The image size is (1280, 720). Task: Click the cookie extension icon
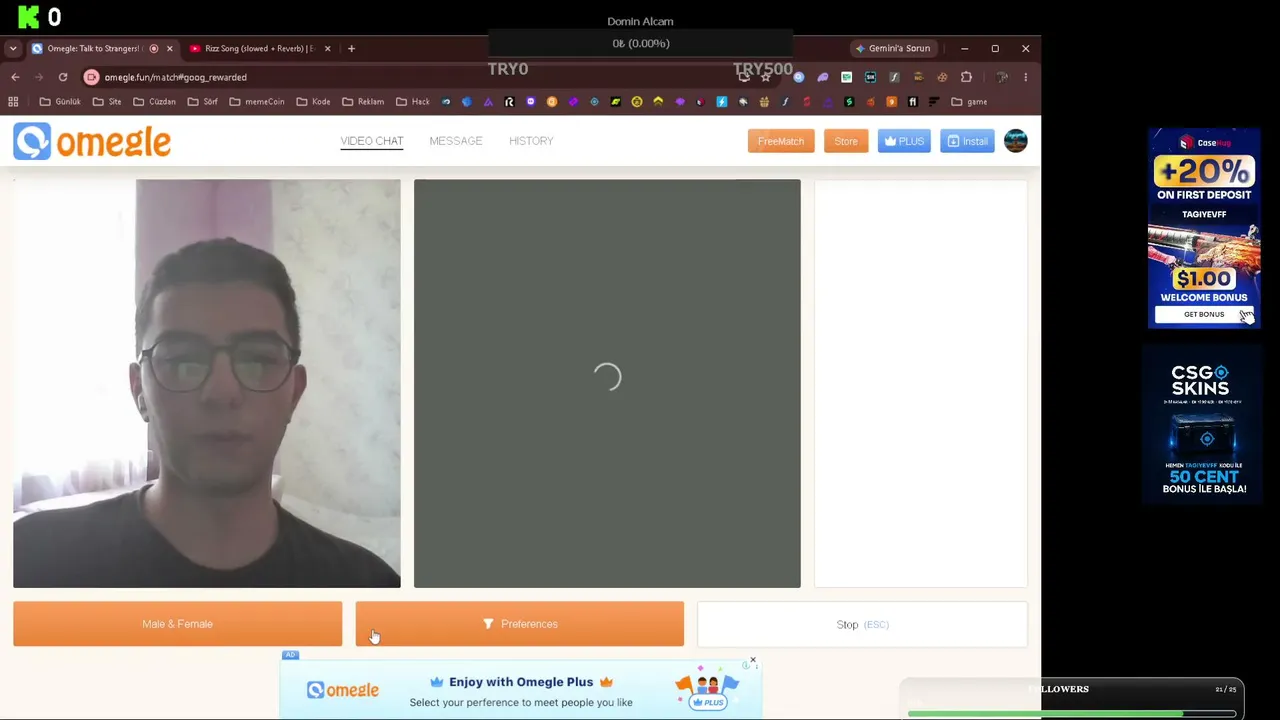(x=942, y=77)
